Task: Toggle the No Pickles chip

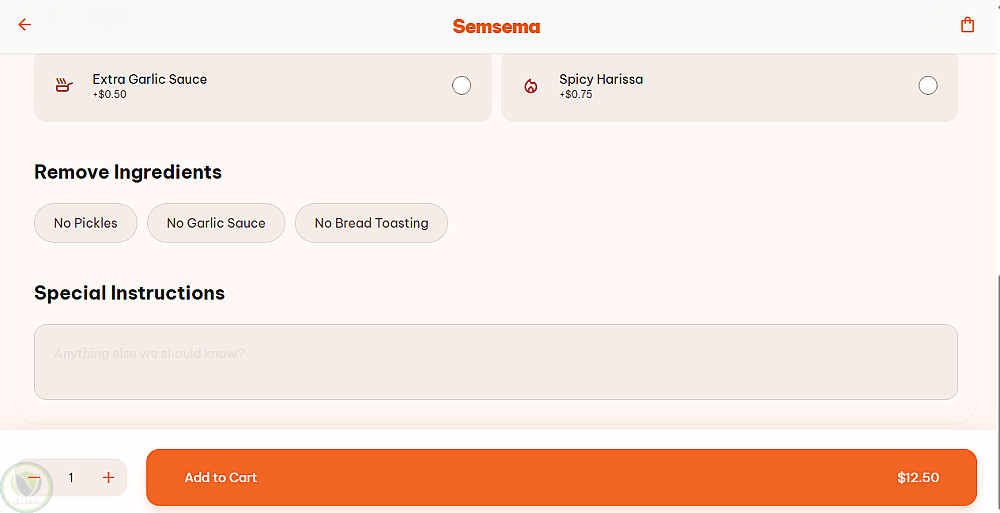Action: (x=86, y=223)
